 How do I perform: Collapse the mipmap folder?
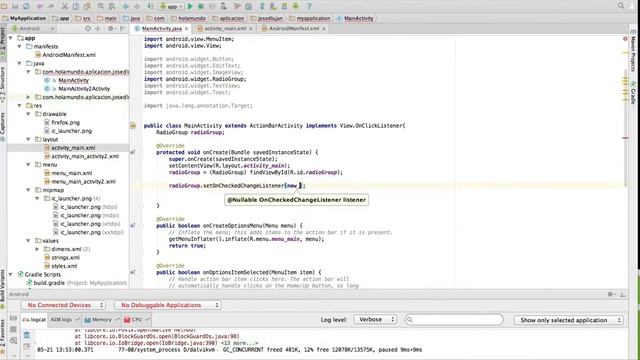(28, 190)
